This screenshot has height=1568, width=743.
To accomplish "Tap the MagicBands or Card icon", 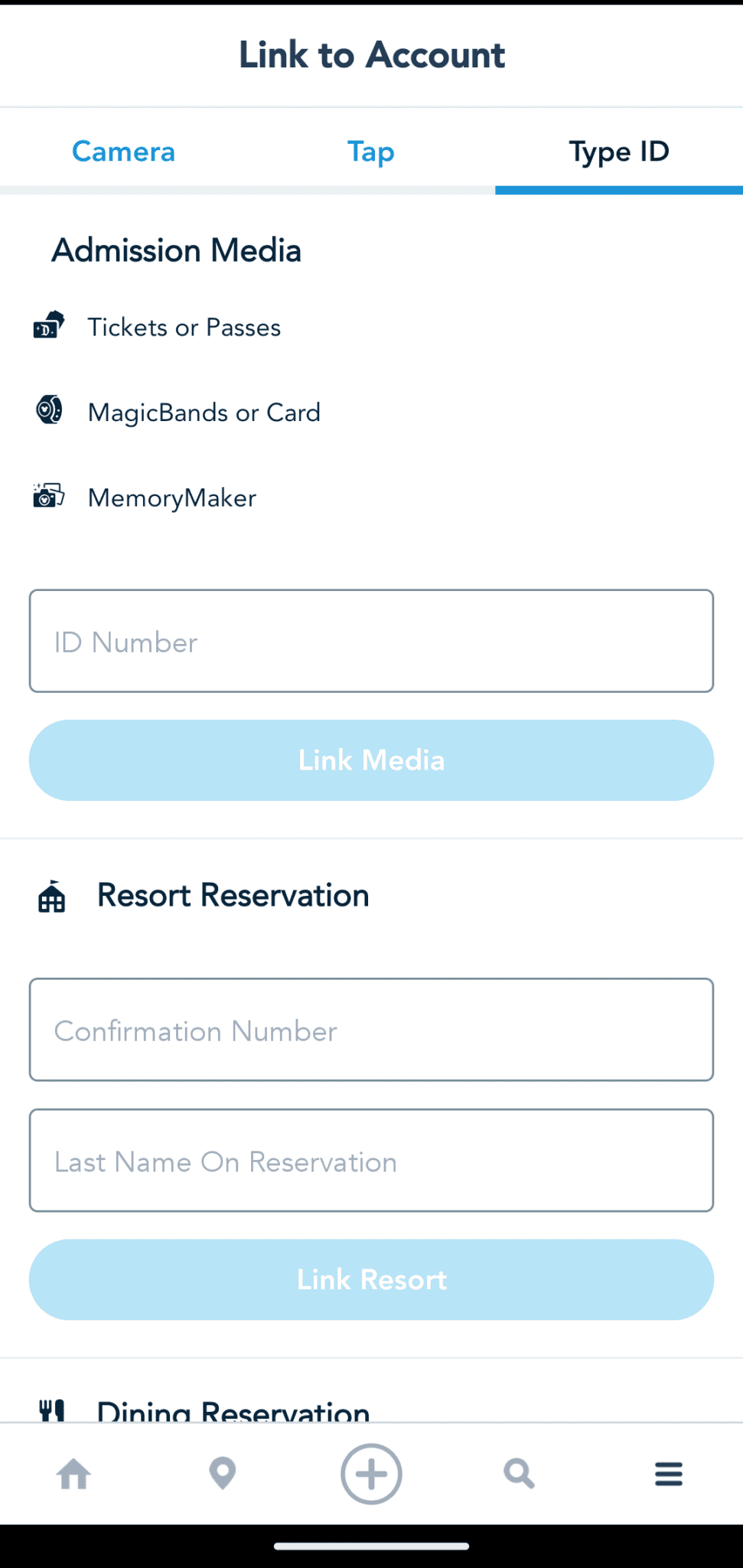I will [49, 412].
